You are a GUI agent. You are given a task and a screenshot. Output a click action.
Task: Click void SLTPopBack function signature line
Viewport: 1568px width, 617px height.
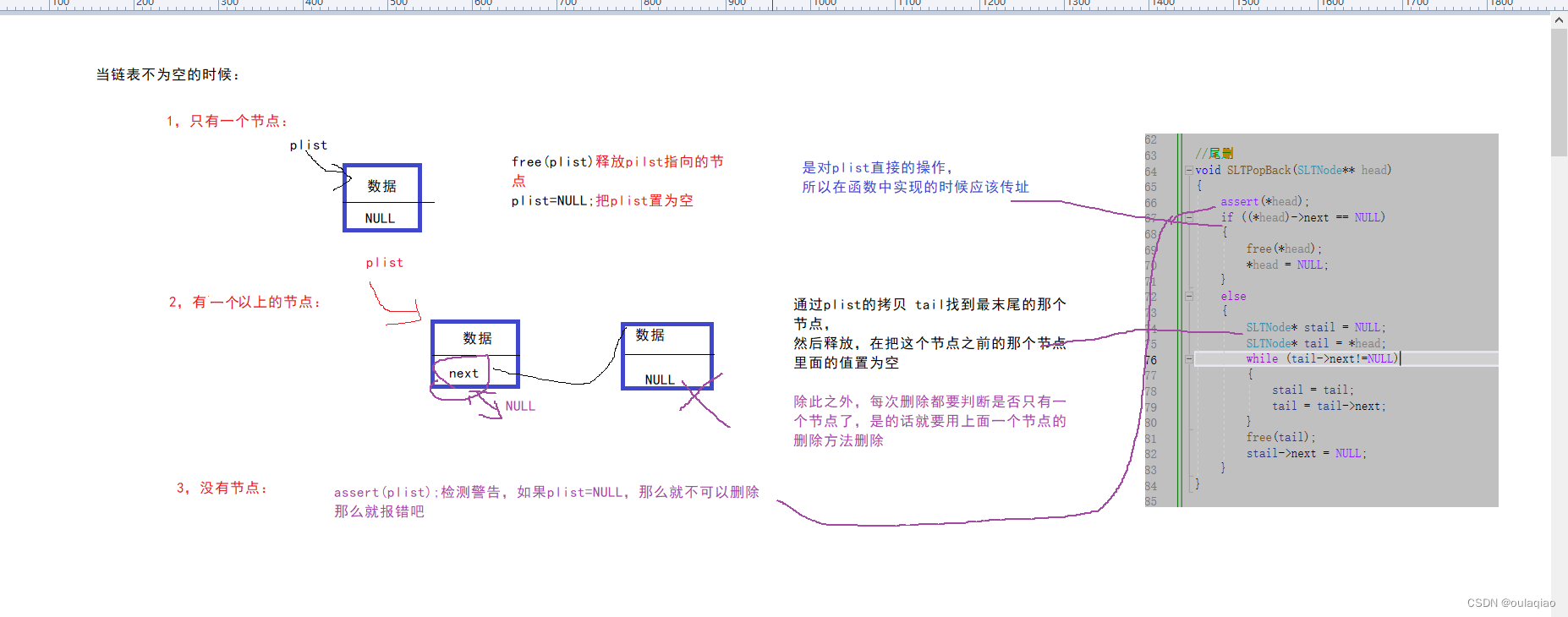coord(1293,170)
